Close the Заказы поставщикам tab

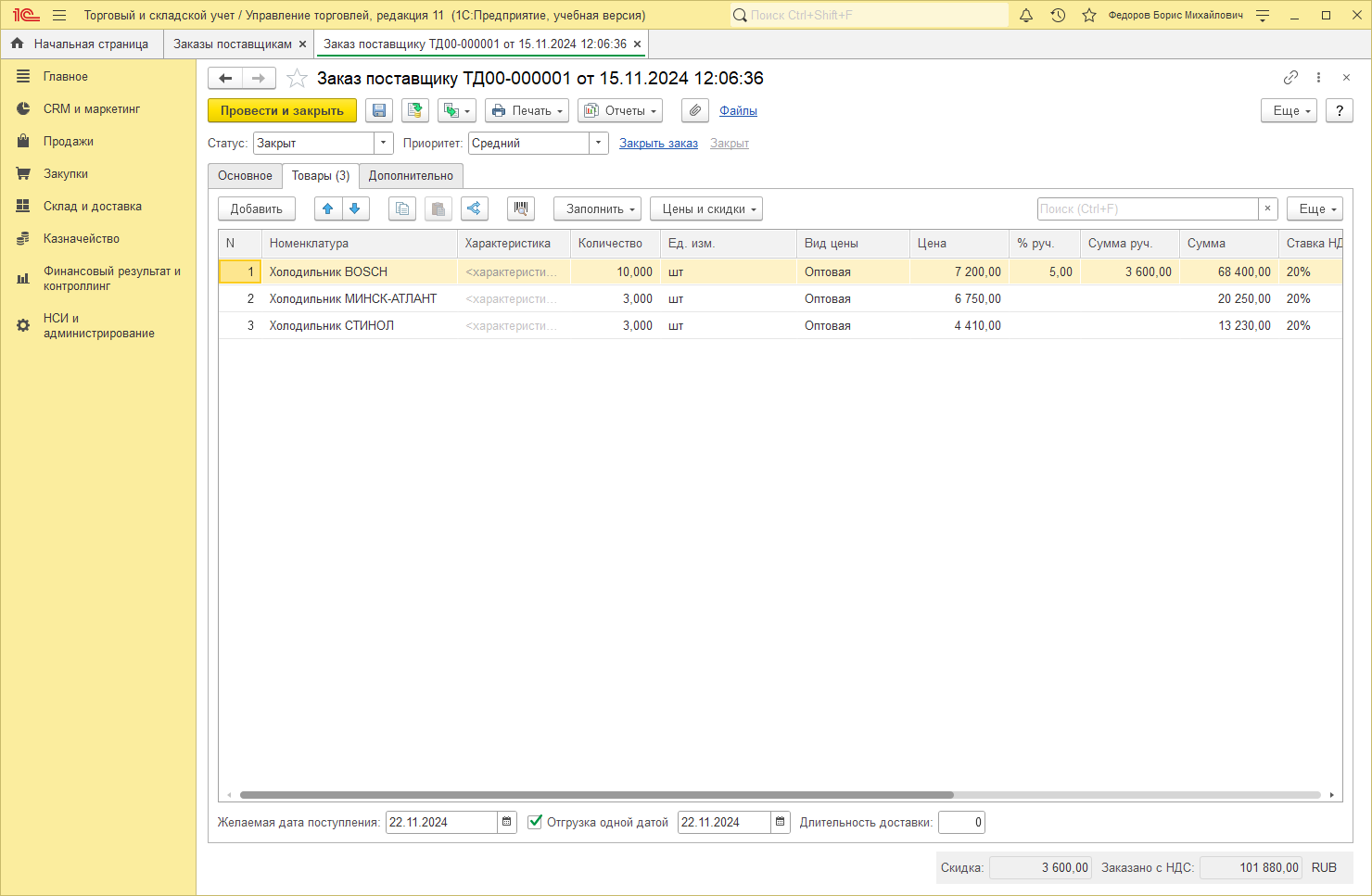point(302,44)
